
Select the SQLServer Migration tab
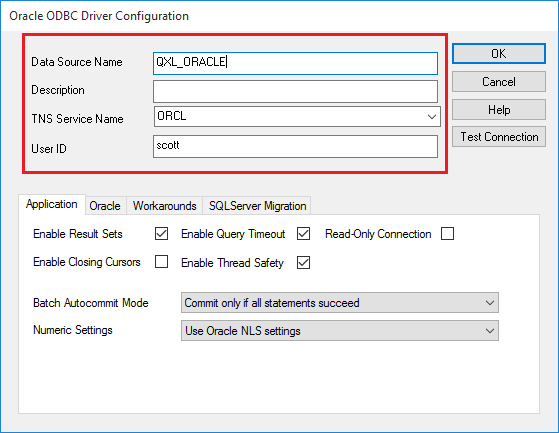[x=257, y=206]
